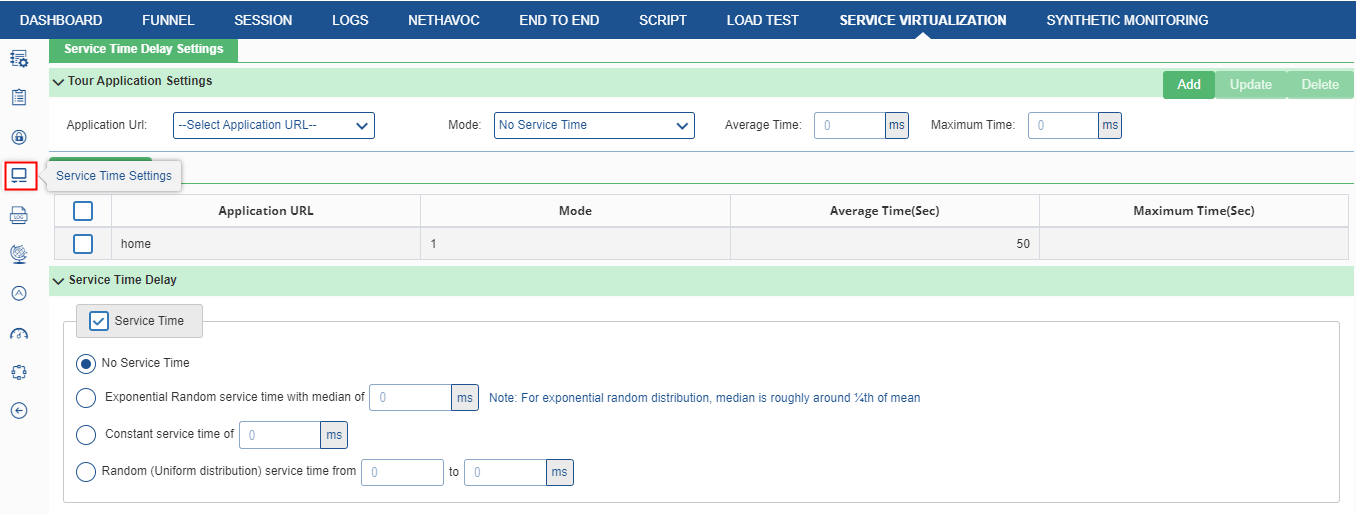This screenshot has height=515, width=1356.
Task: Uncheck the Service Time checkbox
Action: 99,321
